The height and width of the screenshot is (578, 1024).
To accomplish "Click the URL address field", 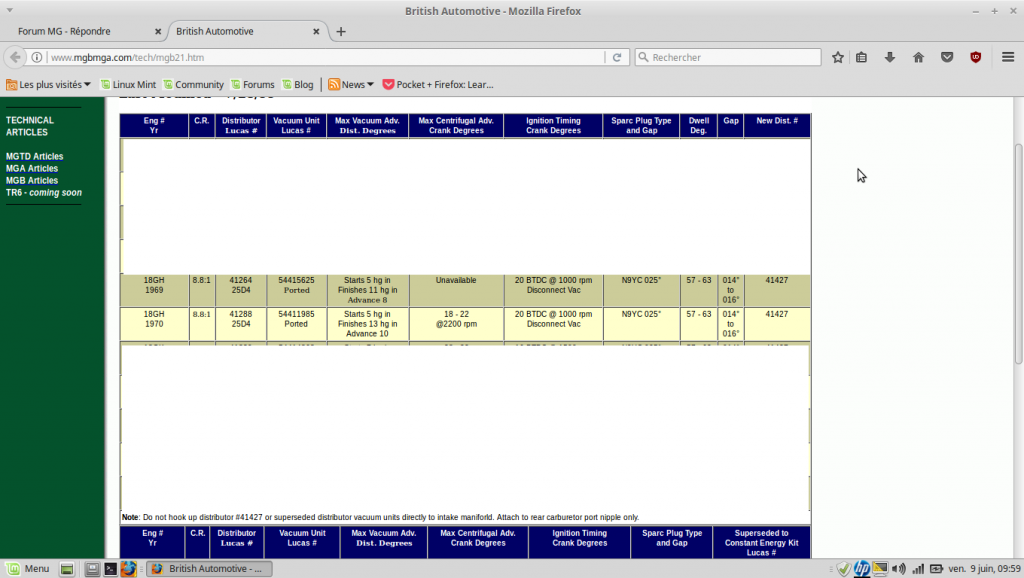I will point(327,57).
